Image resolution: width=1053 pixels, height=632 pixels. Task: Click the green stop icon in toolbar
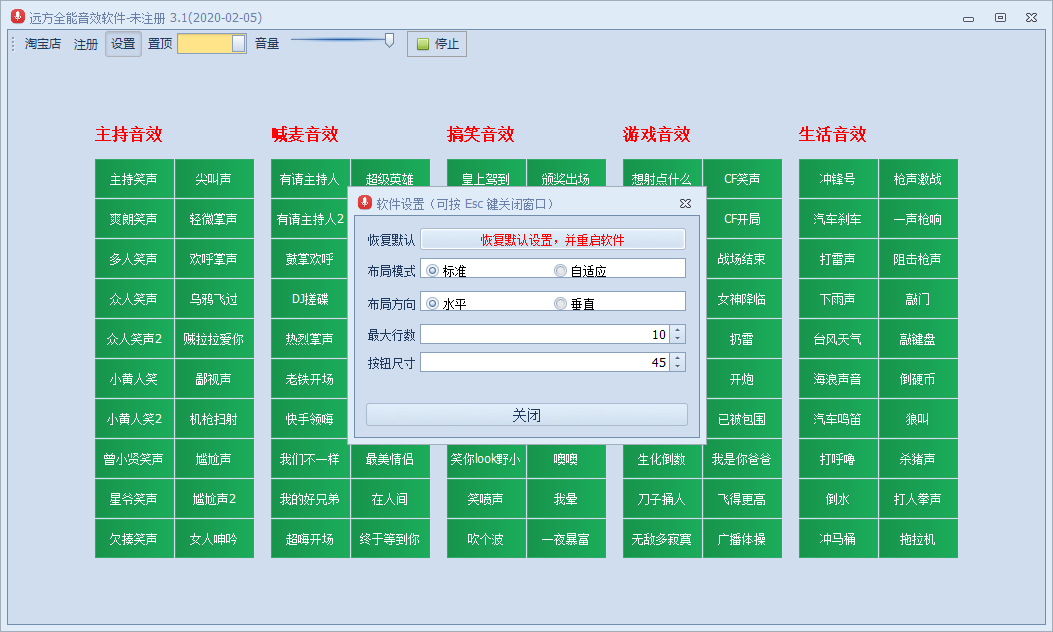click(423, 44)
